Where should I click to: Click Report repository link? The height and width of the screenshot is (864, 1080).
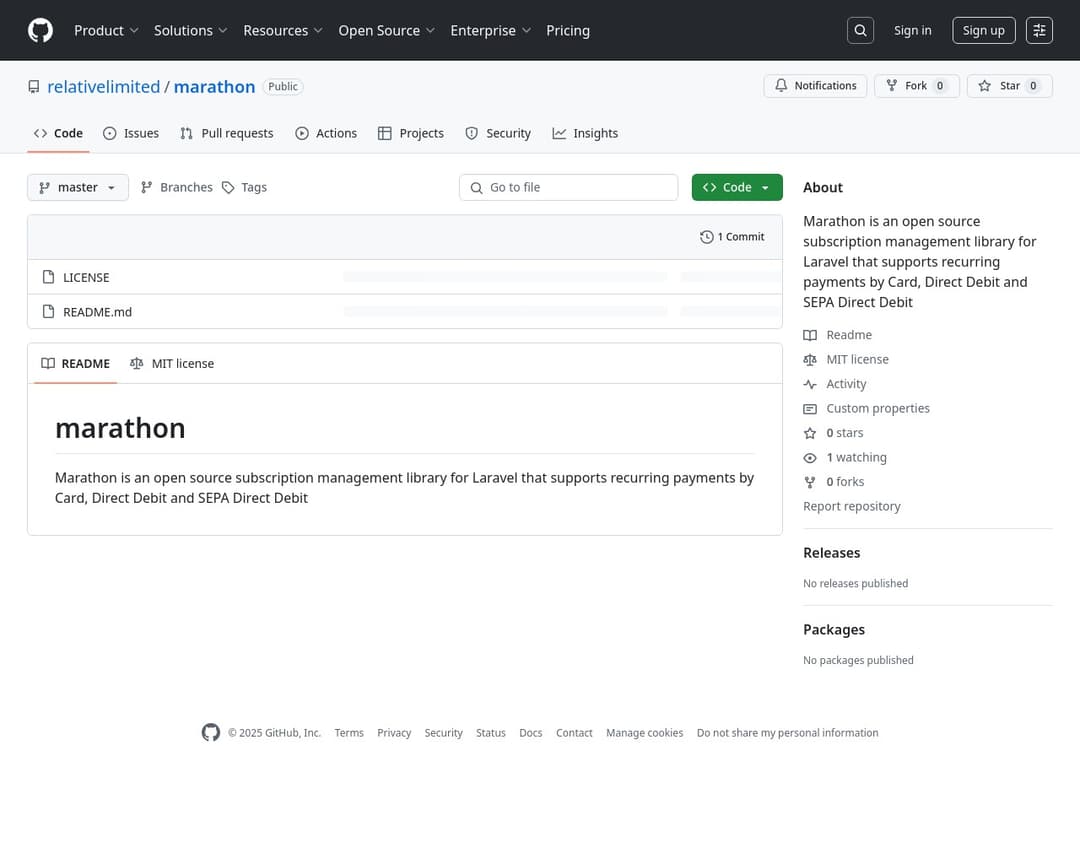851,506
